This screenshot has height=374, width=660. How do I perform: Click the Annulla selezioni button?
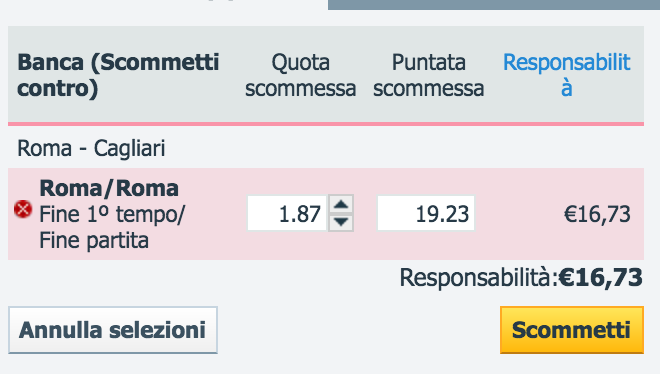pos(113,330)
